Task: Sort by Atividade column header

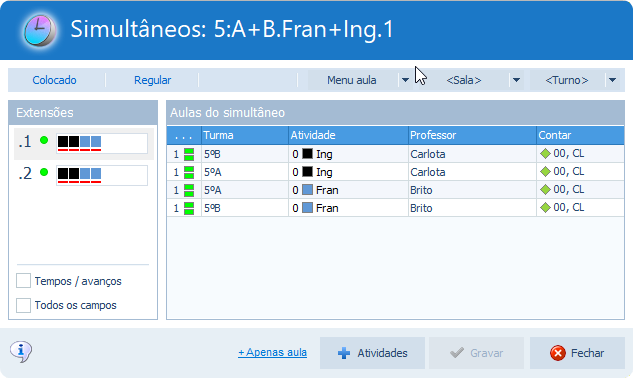Action: (348, 135)
